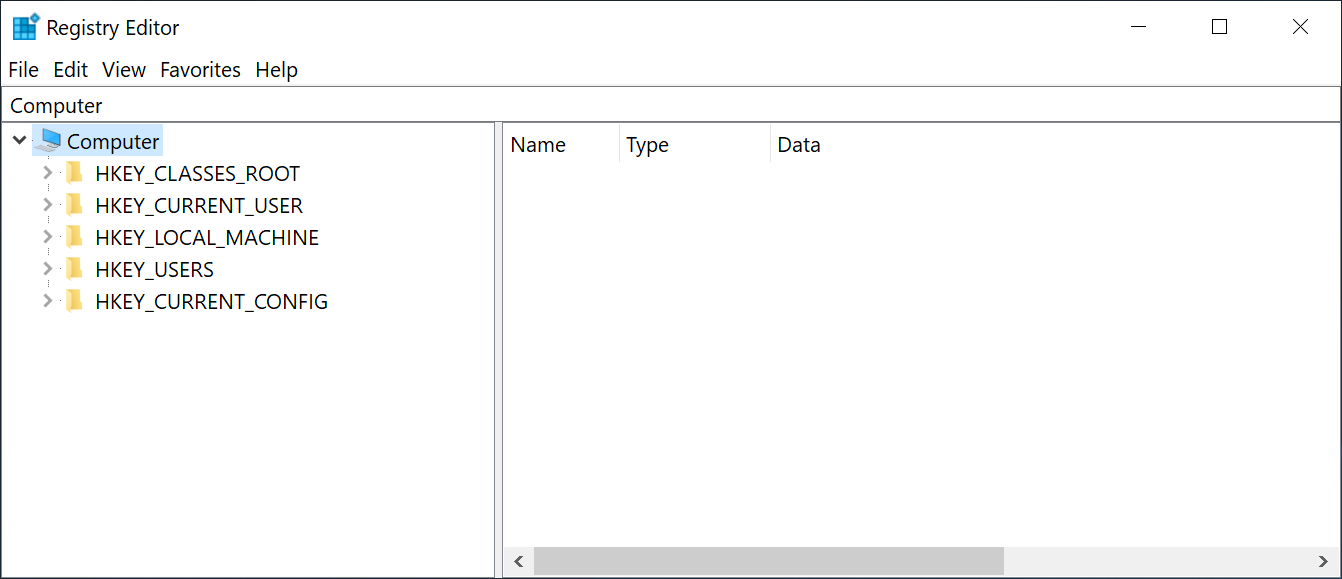Click the scroll right arrow

pos(1323,561)
